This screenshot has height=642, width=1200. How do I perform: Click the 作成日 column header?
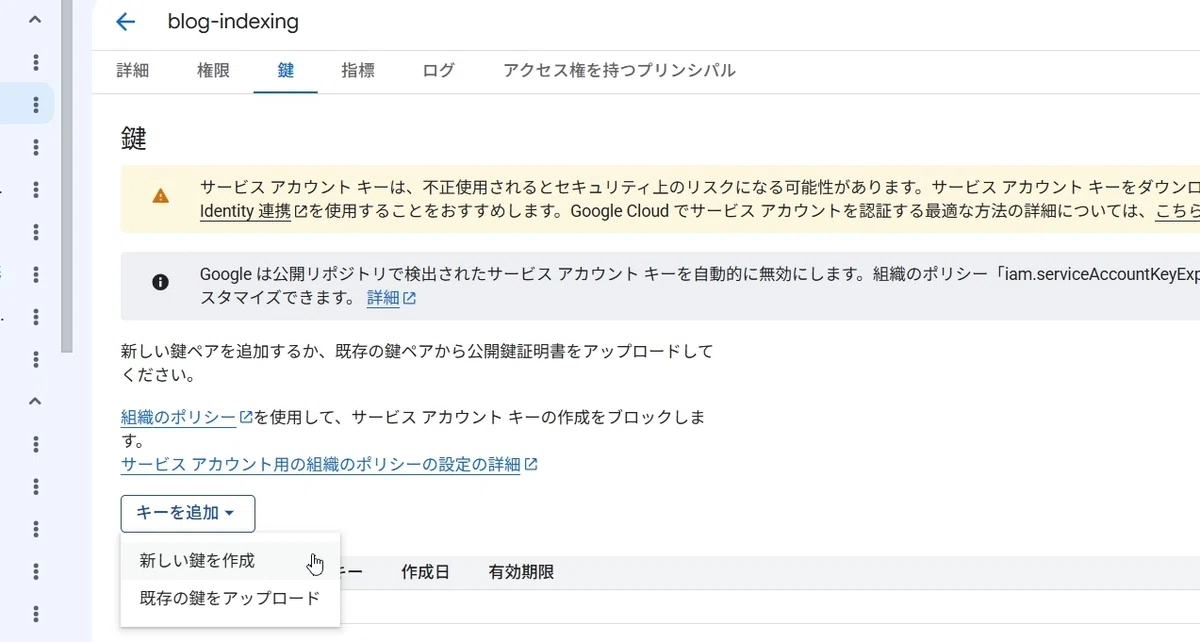pyautogui.click(x=425, y=572)
